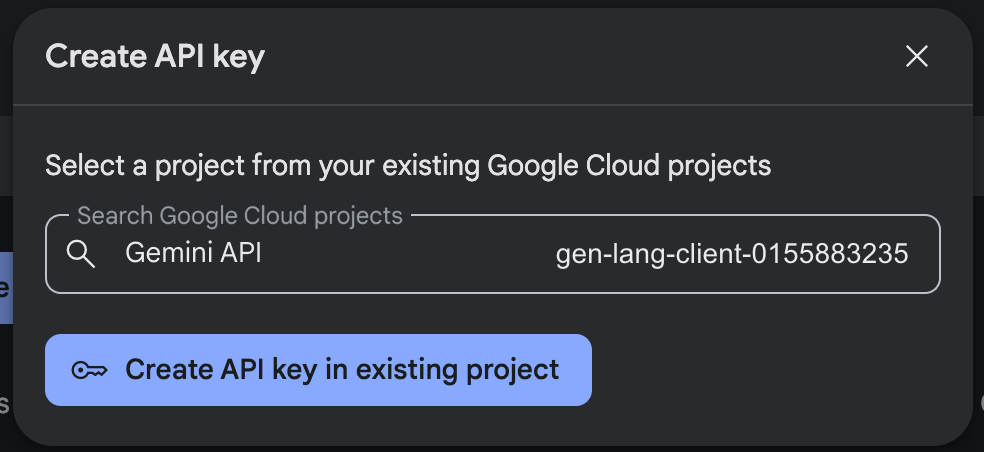This screenshot has width=984, height=452.
Task: Click the magnifier search icon
Action: [80, 254]
